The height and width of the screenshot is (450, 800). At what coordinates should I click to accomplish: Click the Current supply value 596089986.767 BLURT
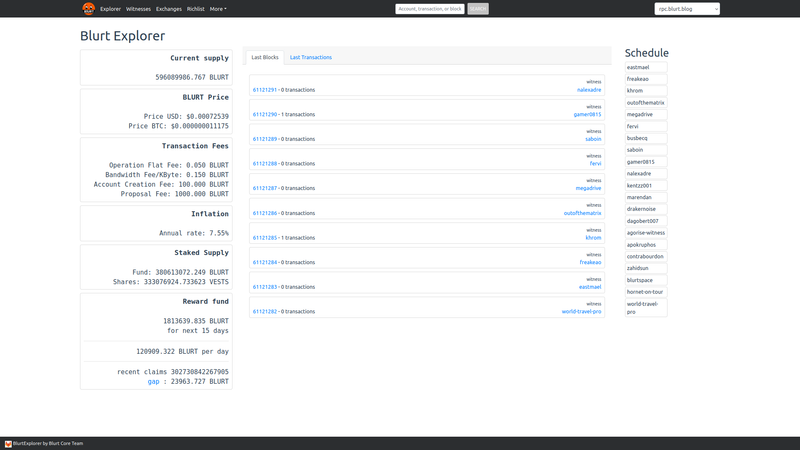point(192,78)
